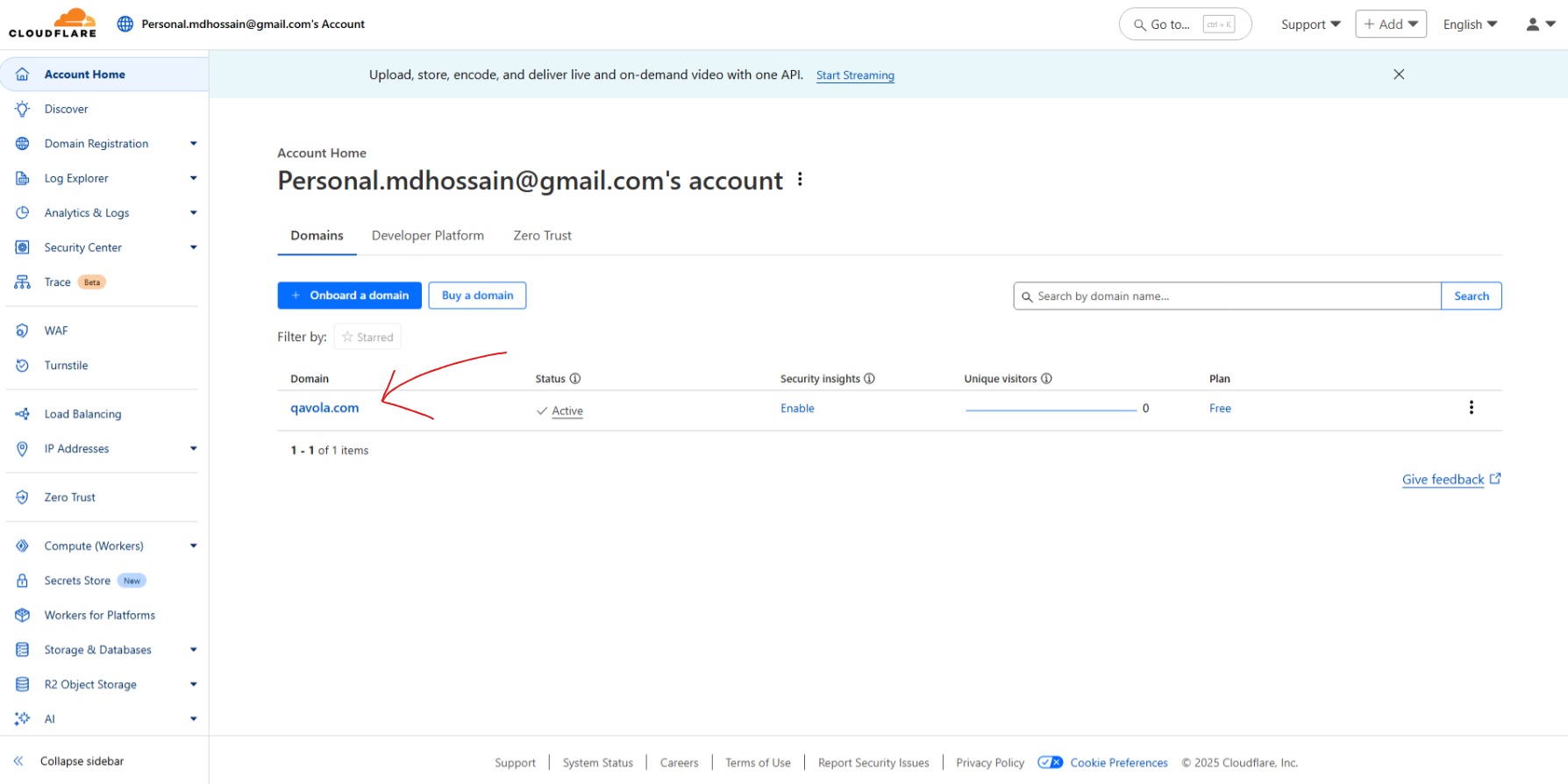Click Buy a domain button
Image resolution: width=1568 pixels, height=784 pixels.
[477, 296]
